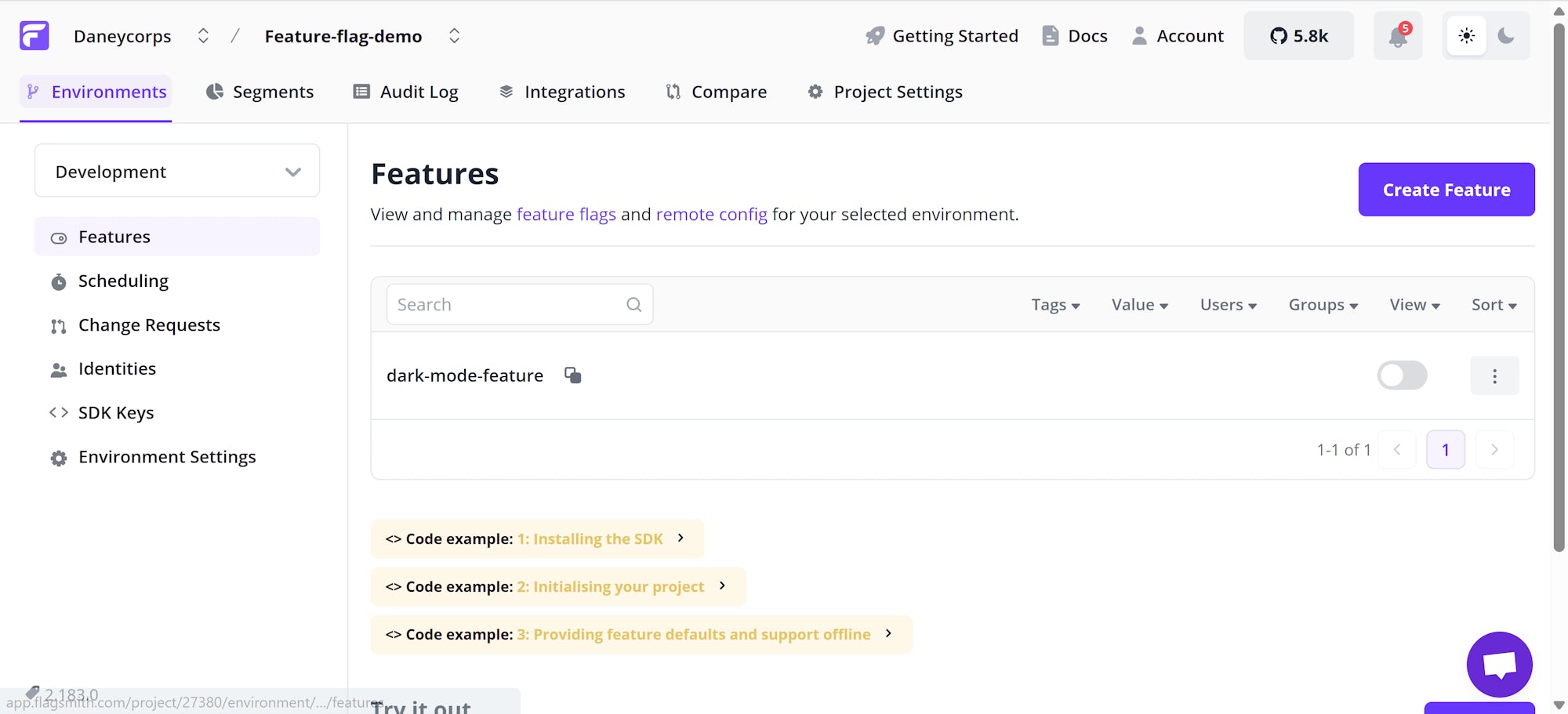Open the chat support widget
This screenshot has width=1568, height=714.
pos(1499,664)
